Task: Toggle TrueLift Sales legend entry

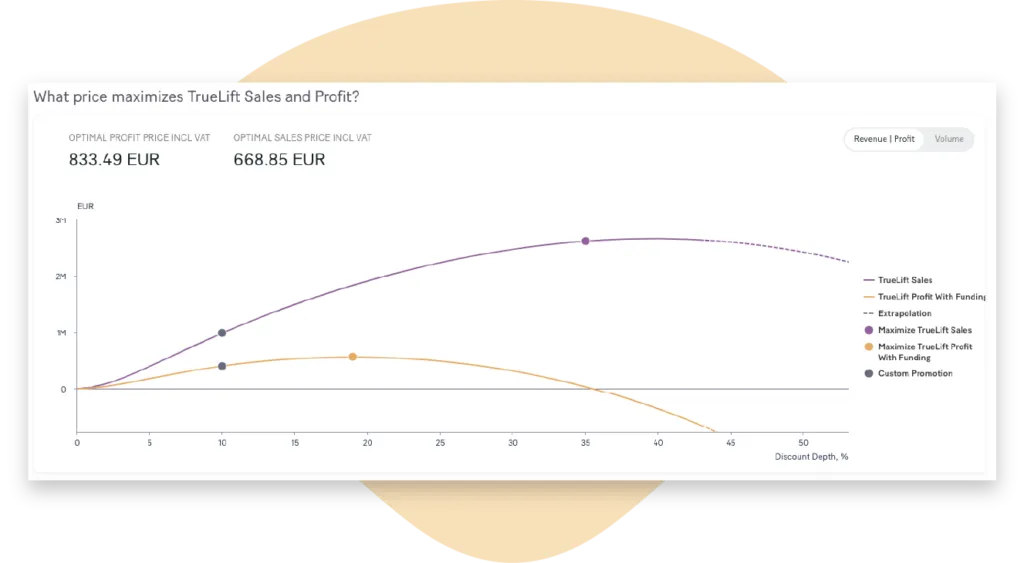Action: [905, 280]
